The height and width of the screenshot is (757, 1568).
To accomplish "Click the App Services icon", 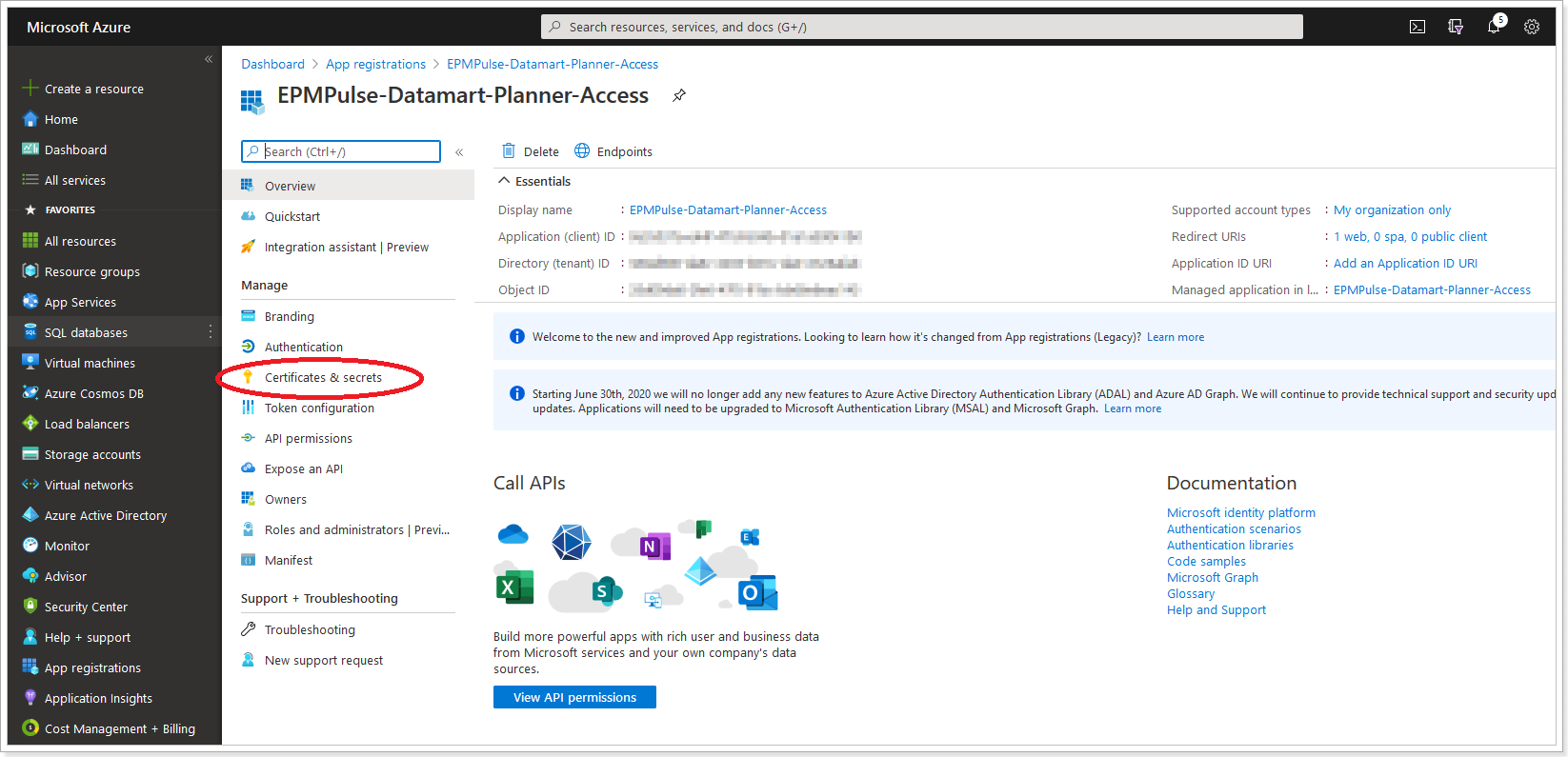I will pyautogui.click(x=30, y=302).
